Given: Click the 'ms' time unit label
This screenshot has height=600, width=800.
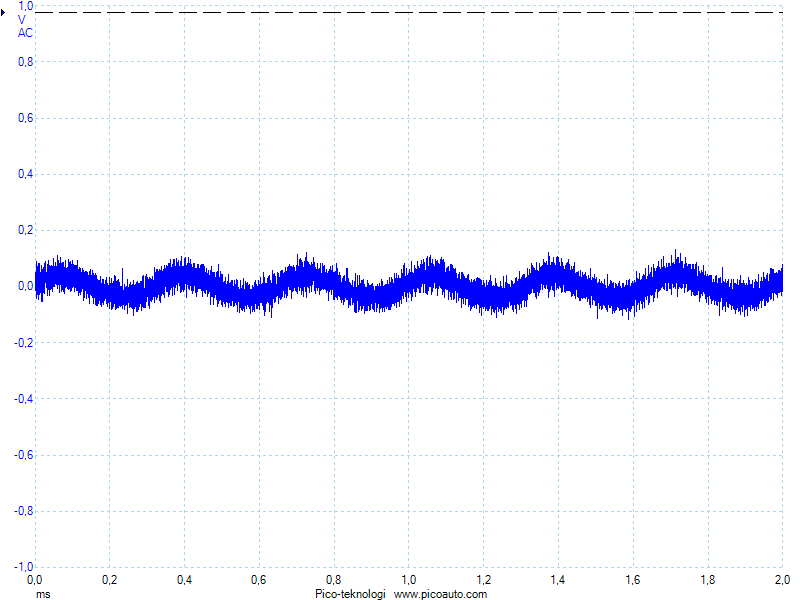Looking at the screenshot, I should 43,594.
